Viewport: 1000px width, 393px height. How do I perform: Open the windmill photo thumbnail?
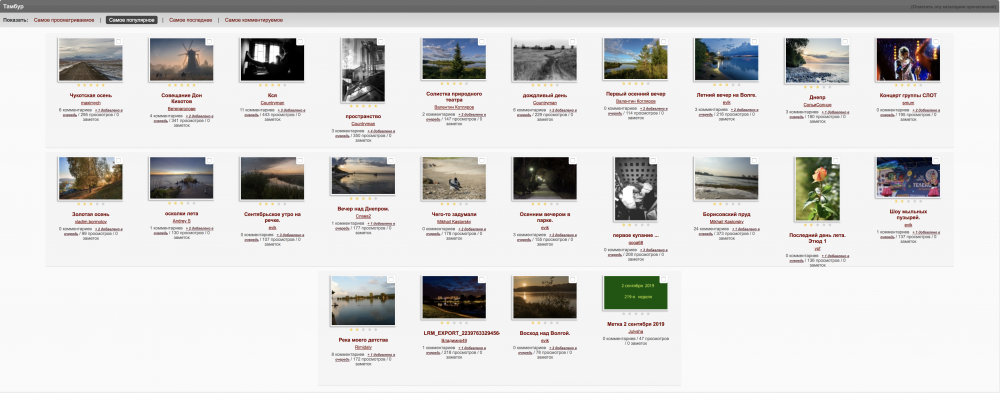(181, 59)
